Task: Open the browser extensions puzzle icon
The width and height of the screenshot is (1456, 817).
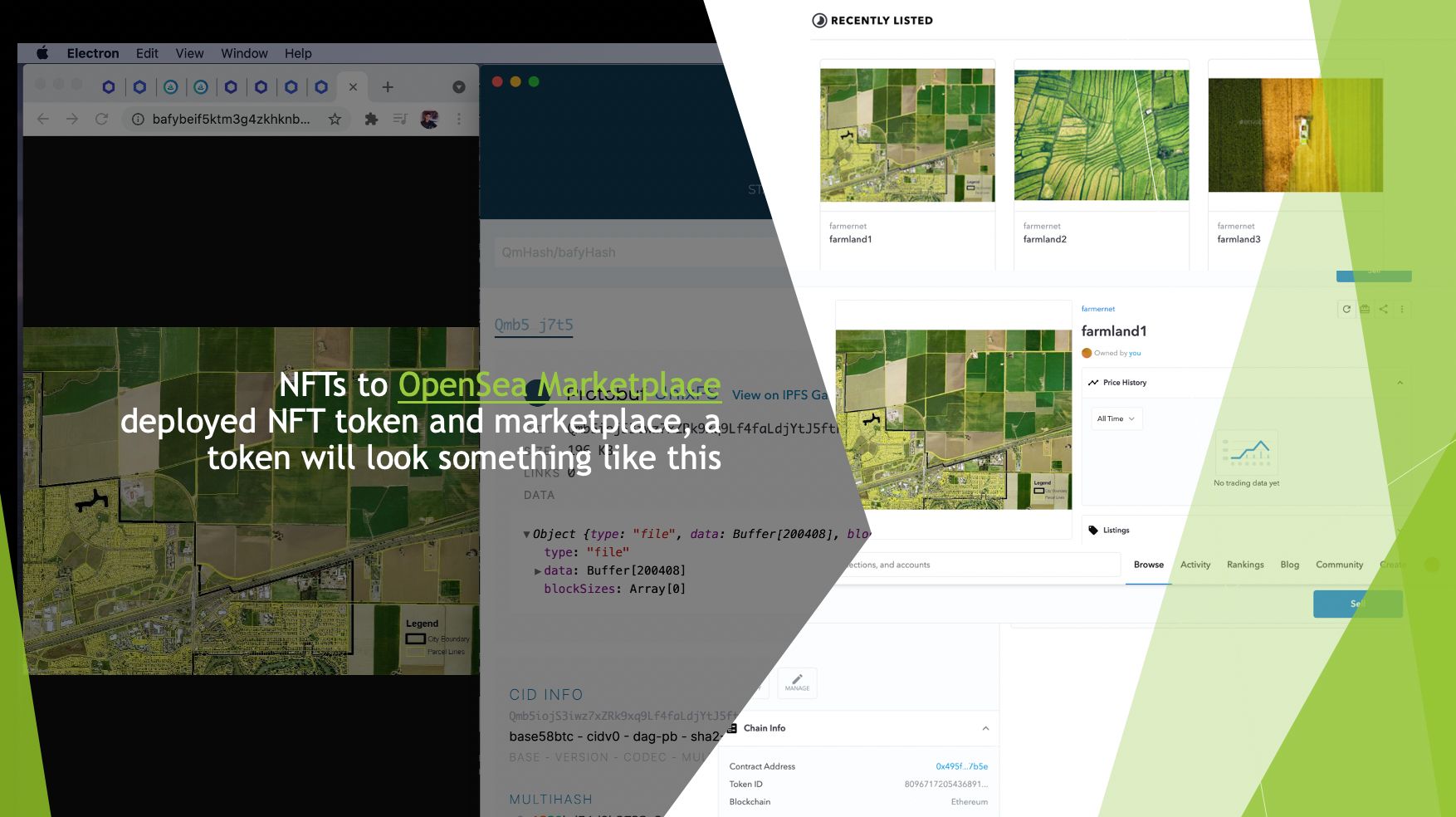Action: (x=371, y=119)
